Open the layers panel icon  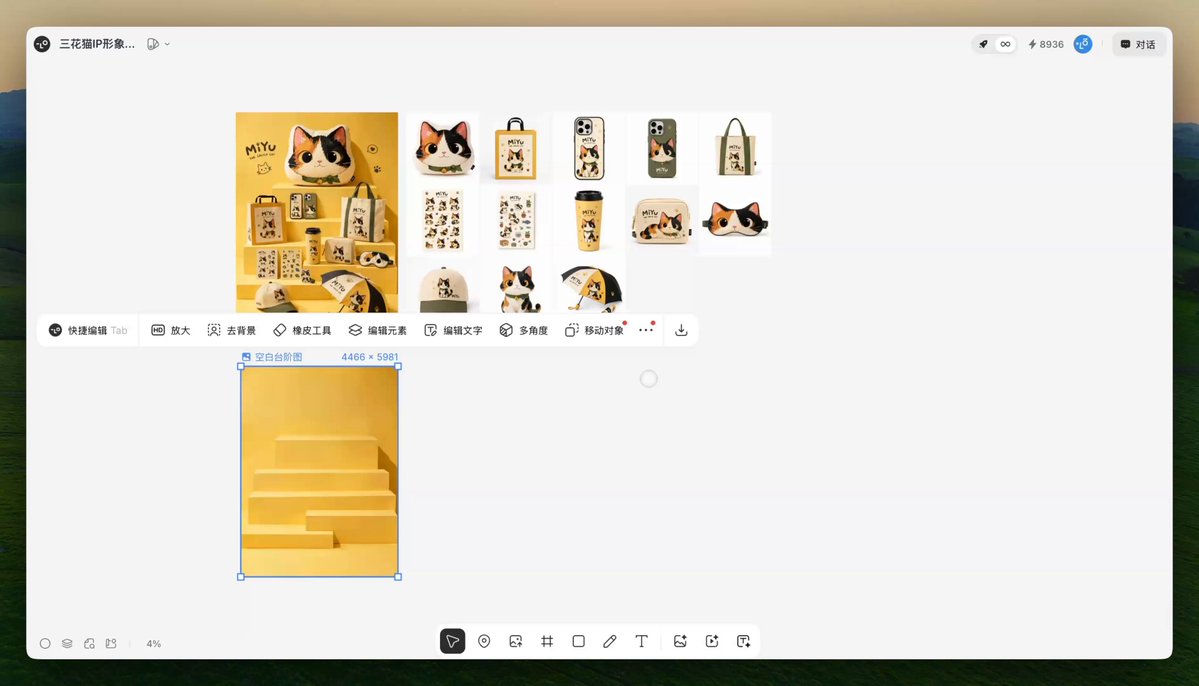[x=67, y=643]
